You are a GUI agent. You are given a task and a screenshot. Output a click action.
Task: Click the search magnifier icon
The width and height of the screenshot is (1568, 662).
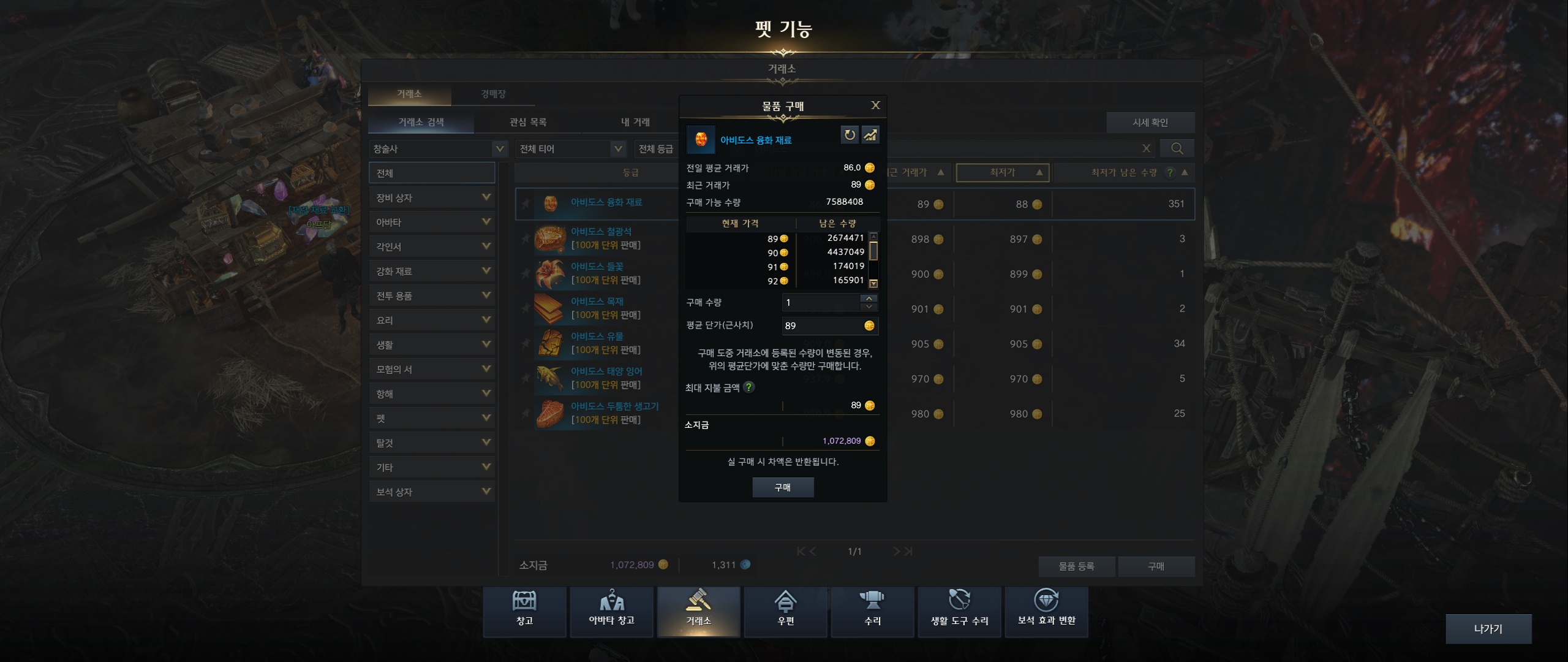(x=1177, y=148)
